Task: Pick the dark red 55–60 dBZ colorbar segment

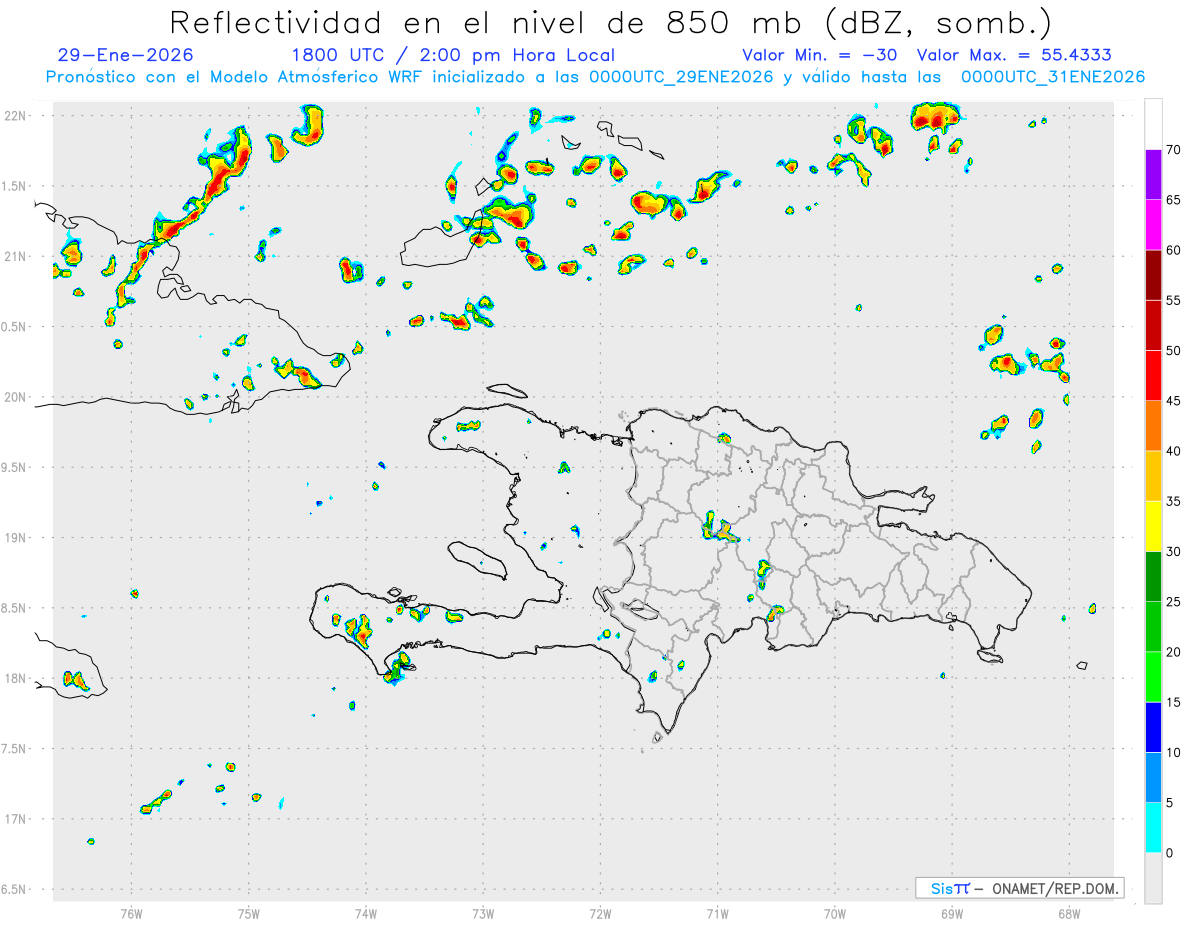Action: pyautogui.click(x=1153, y=275)
